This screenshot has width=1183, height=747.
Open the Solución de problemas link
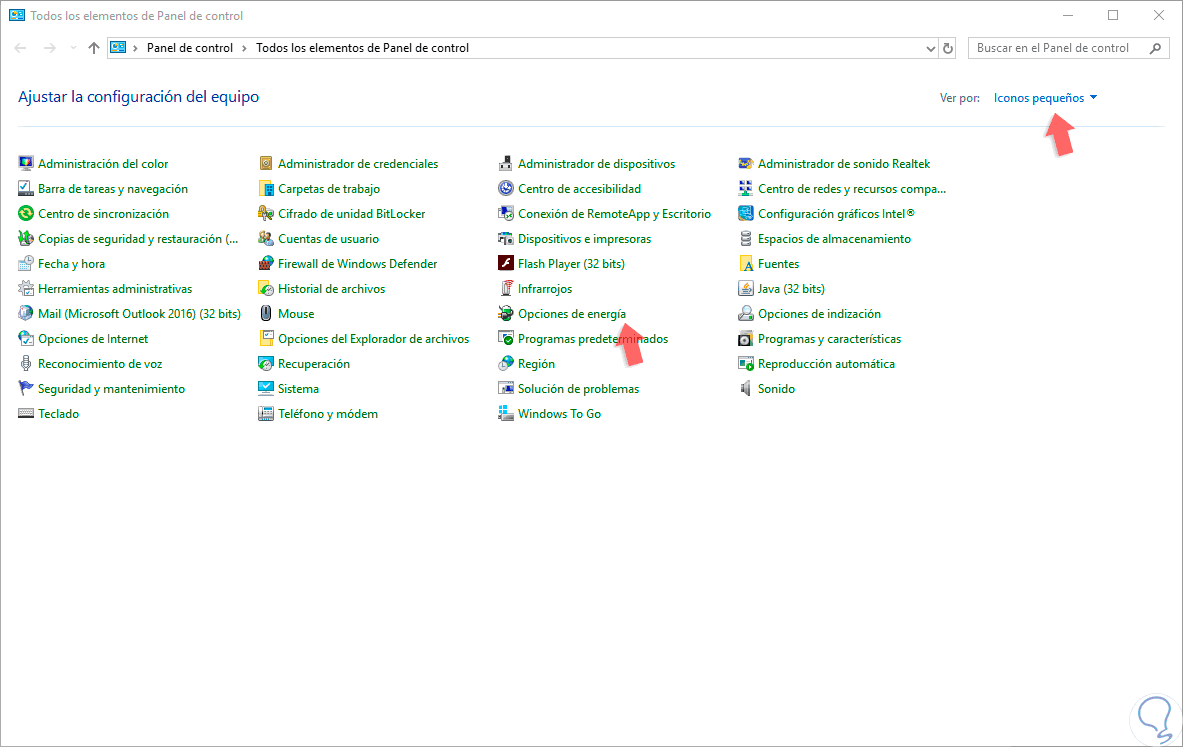coord(578,389)
